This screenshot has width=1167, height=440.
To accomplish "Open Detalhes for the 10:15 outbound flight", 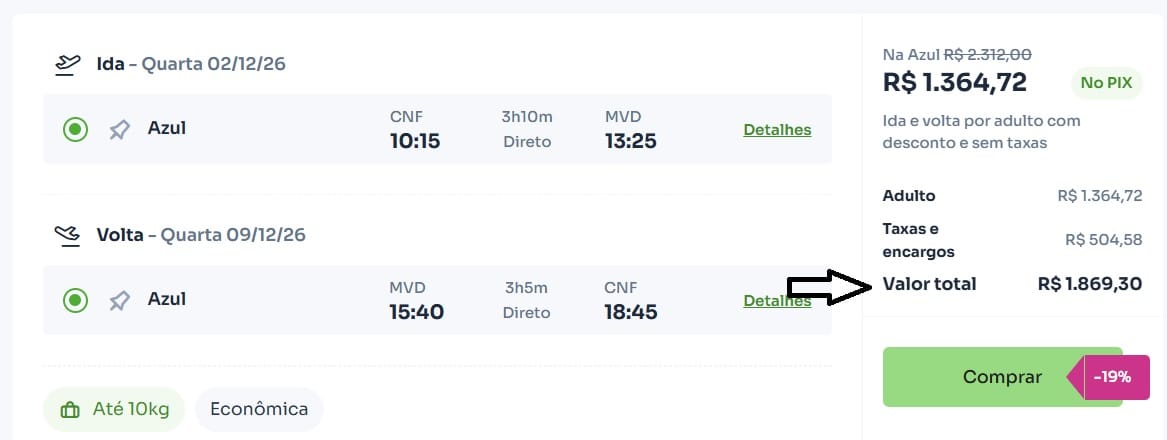I will (777, 130).
